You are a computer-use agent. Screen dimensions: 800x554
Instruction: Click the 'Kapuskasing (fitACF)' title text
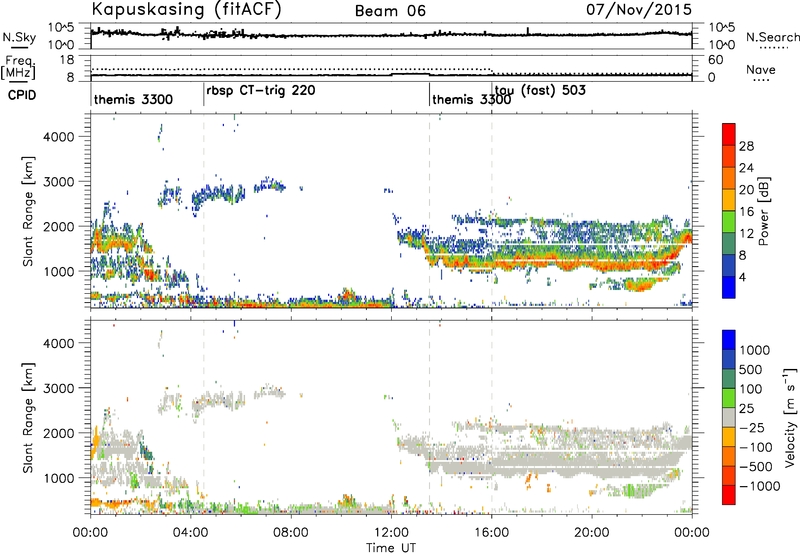[x=186, y=9]
